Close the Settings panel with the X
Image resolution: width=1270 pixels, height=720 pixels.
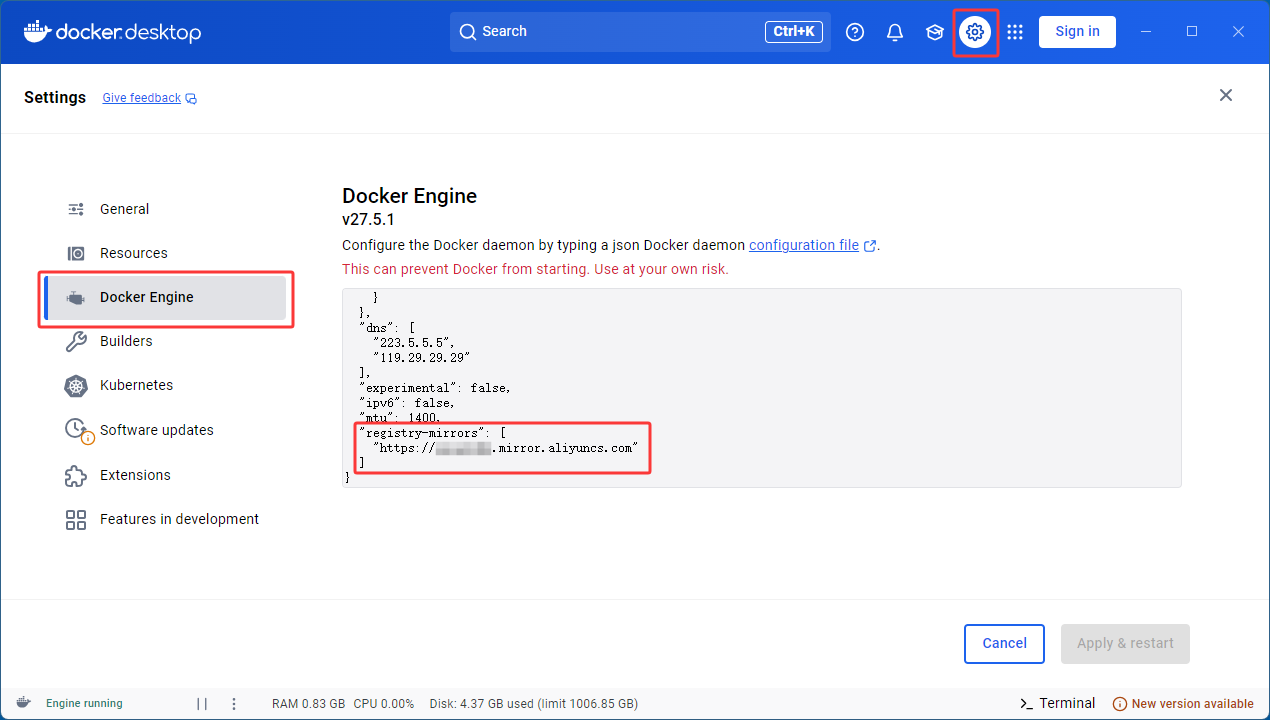[1226, 95]
